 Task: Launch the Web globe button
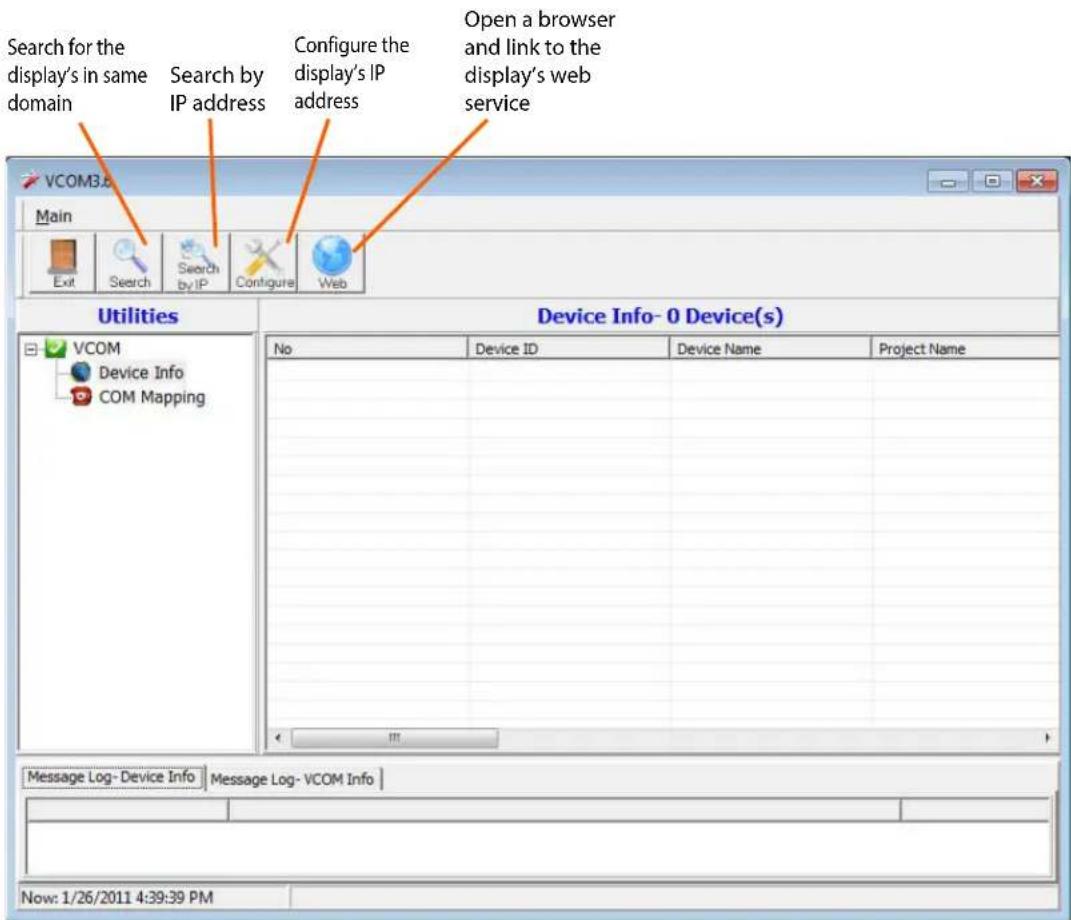point(332,263)
